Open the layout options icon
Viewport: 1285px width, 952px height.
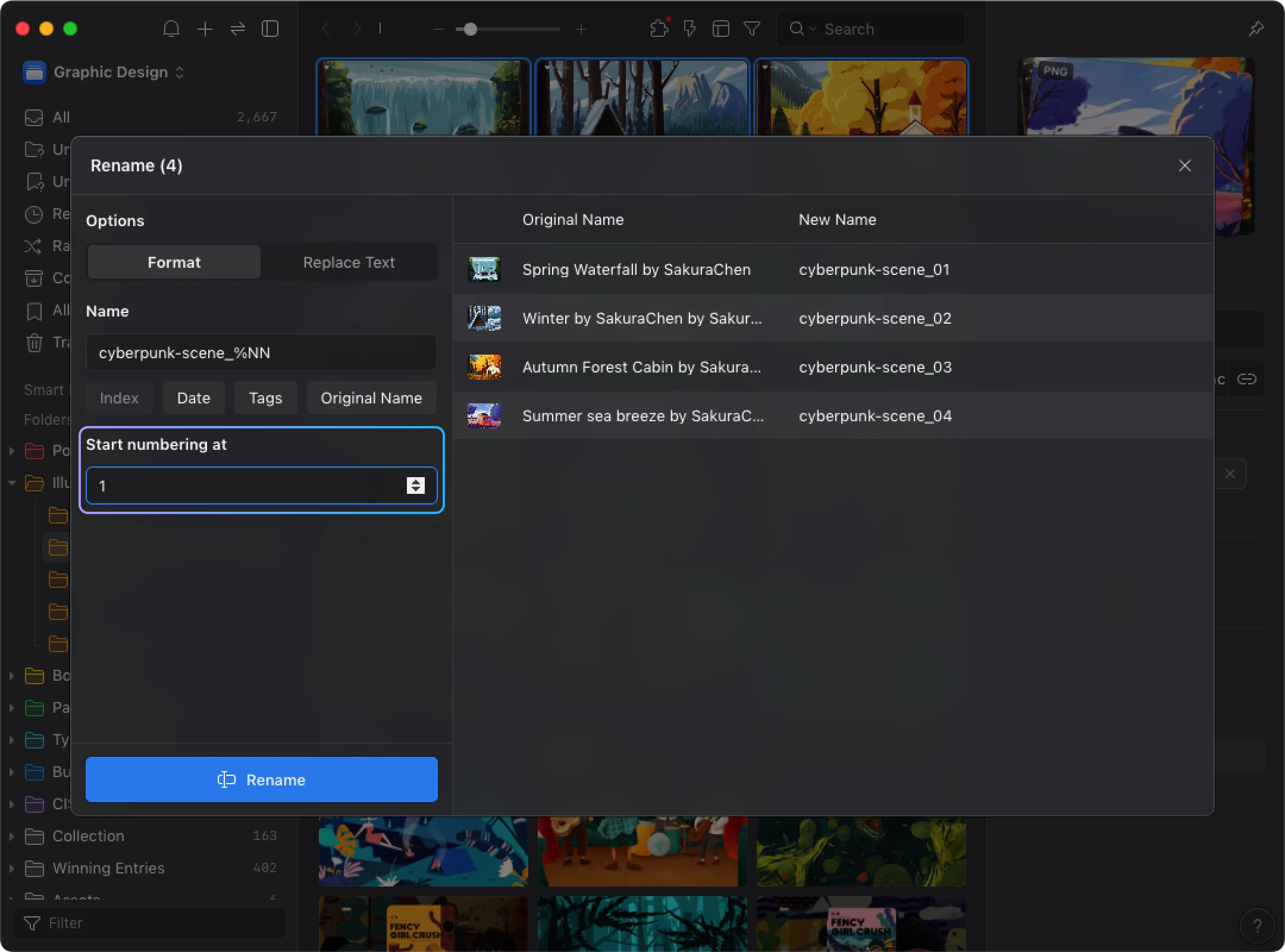(721, 29)
